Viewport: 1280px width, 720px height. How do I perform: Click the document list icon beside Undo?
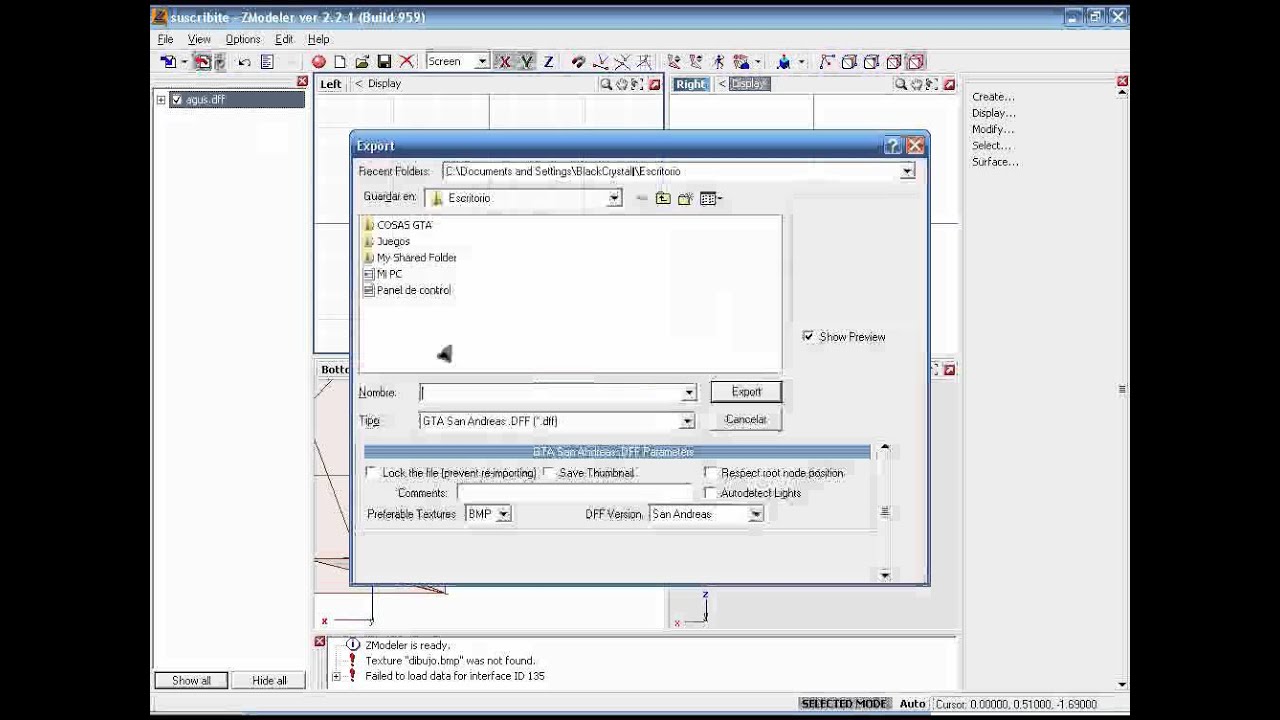point(267,62)
